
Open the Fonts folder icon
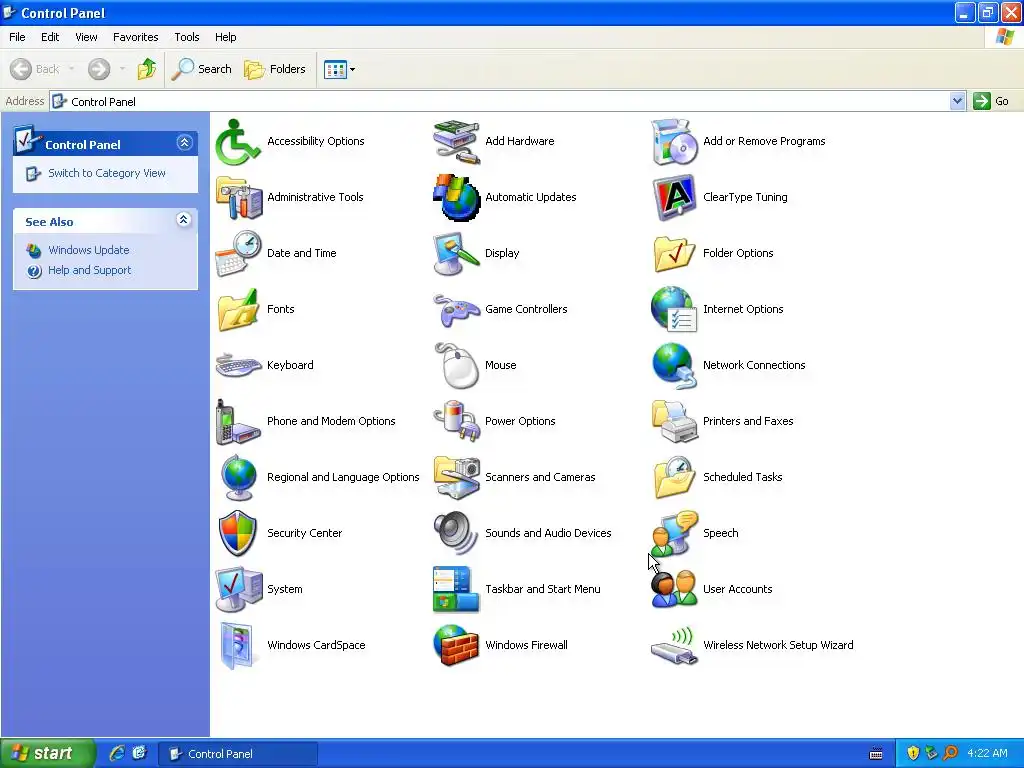238,310
